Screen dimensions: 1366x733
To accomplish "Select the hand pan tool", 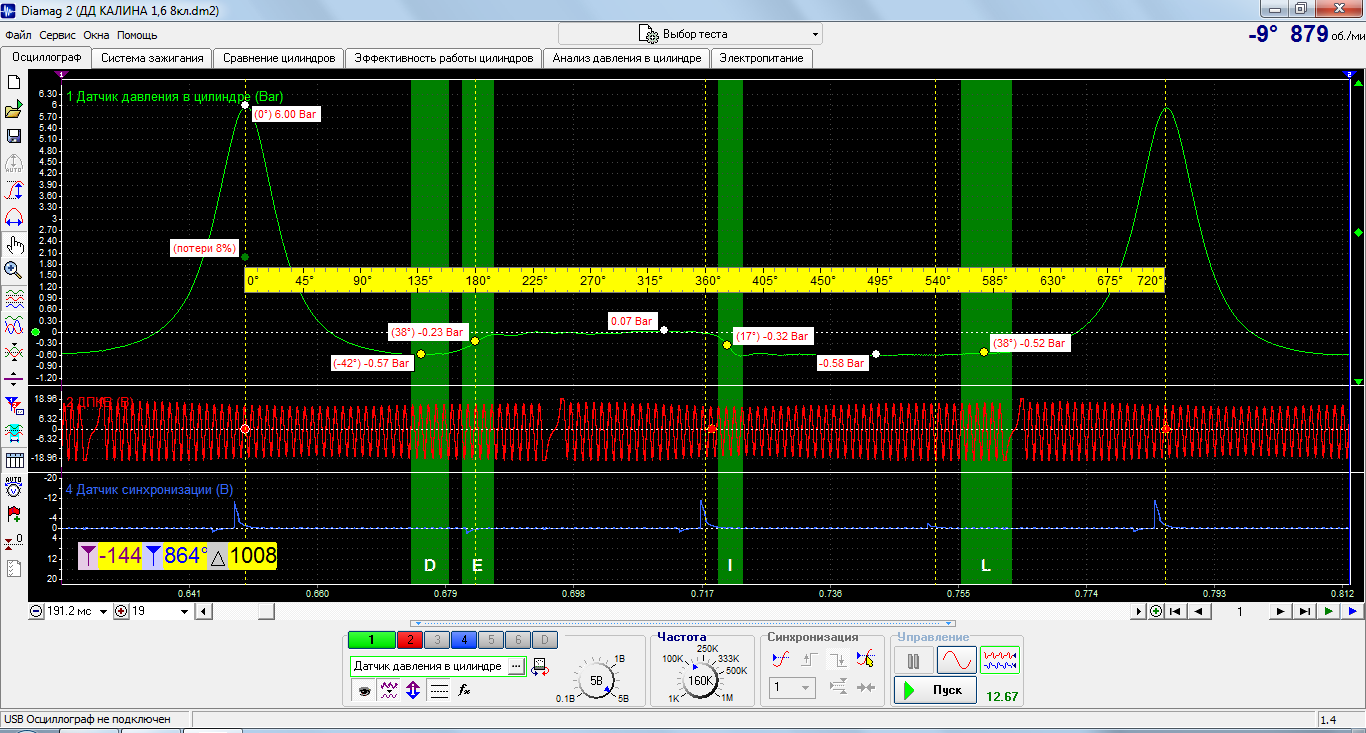I will 14,245.
